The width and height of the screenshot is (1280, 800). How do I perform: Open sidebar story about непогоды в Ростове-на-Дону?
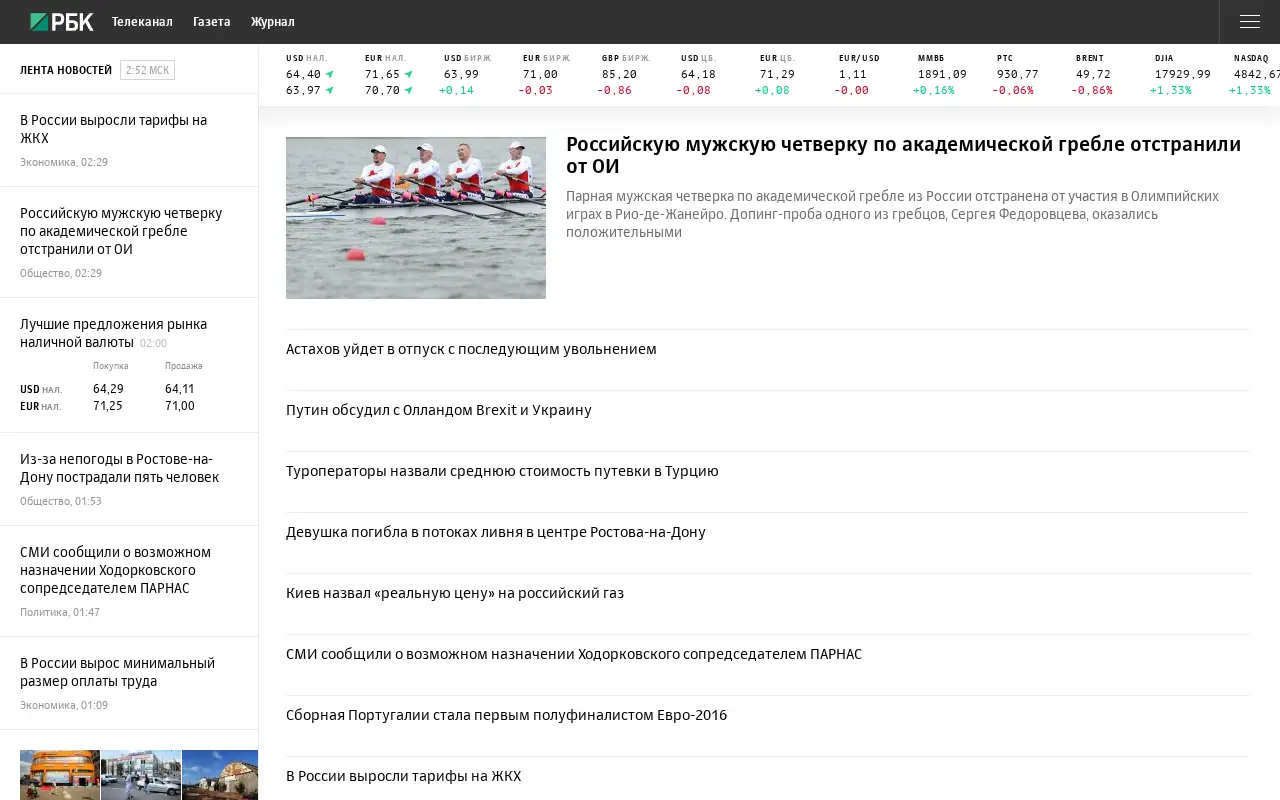click(x=119, y=468)
